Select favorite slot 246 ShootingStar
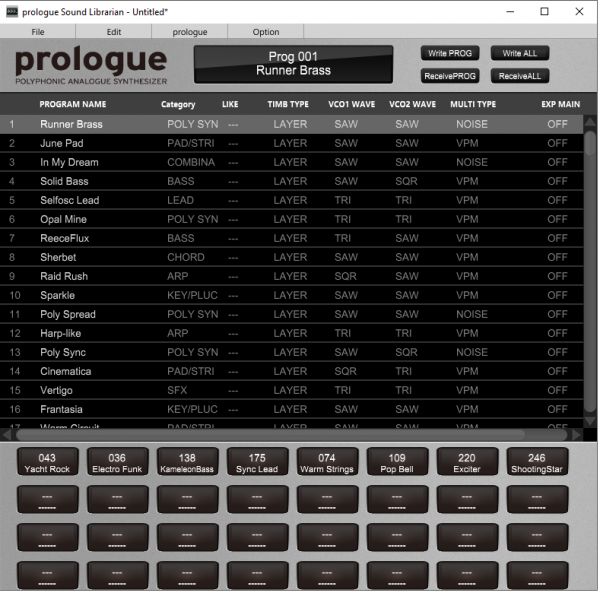This screenshot has width=600, height=593. click(537, 462)
